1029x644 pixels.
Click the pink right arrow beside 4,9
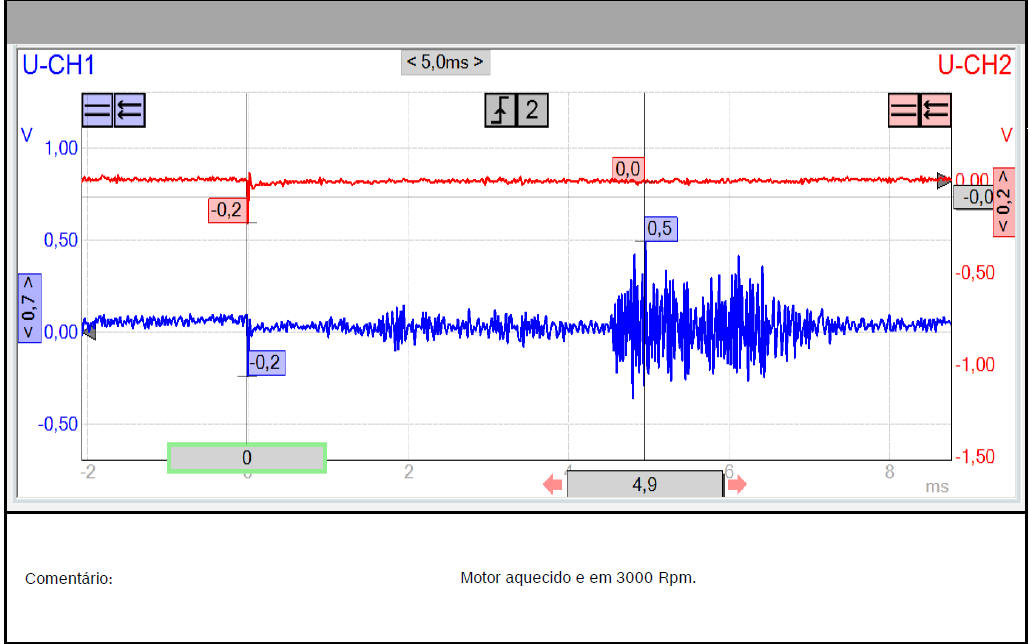pyautogui.click(x=736, y=485)
